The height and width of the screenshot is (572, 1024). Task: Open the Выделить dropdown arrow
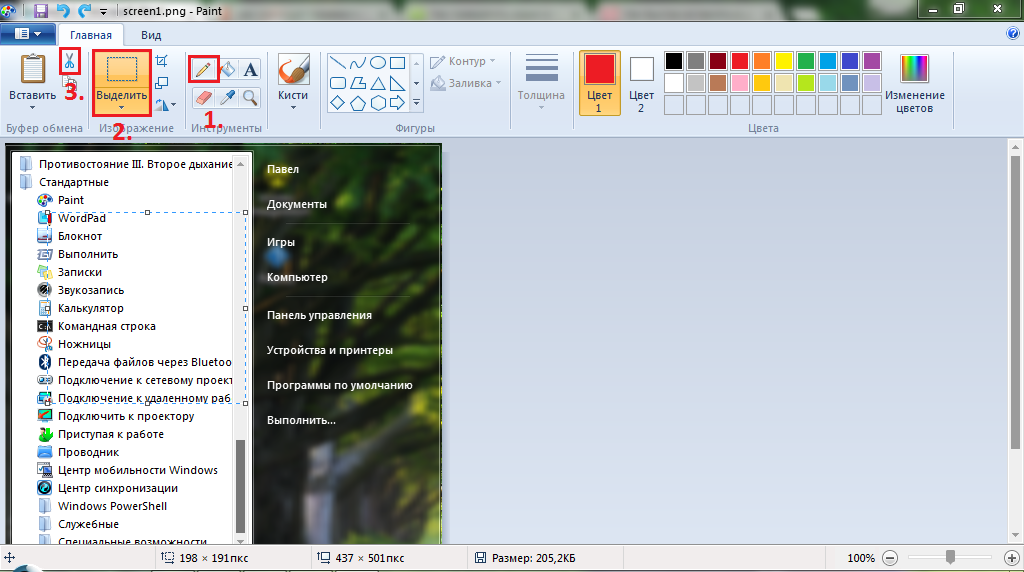coord(121,107)
